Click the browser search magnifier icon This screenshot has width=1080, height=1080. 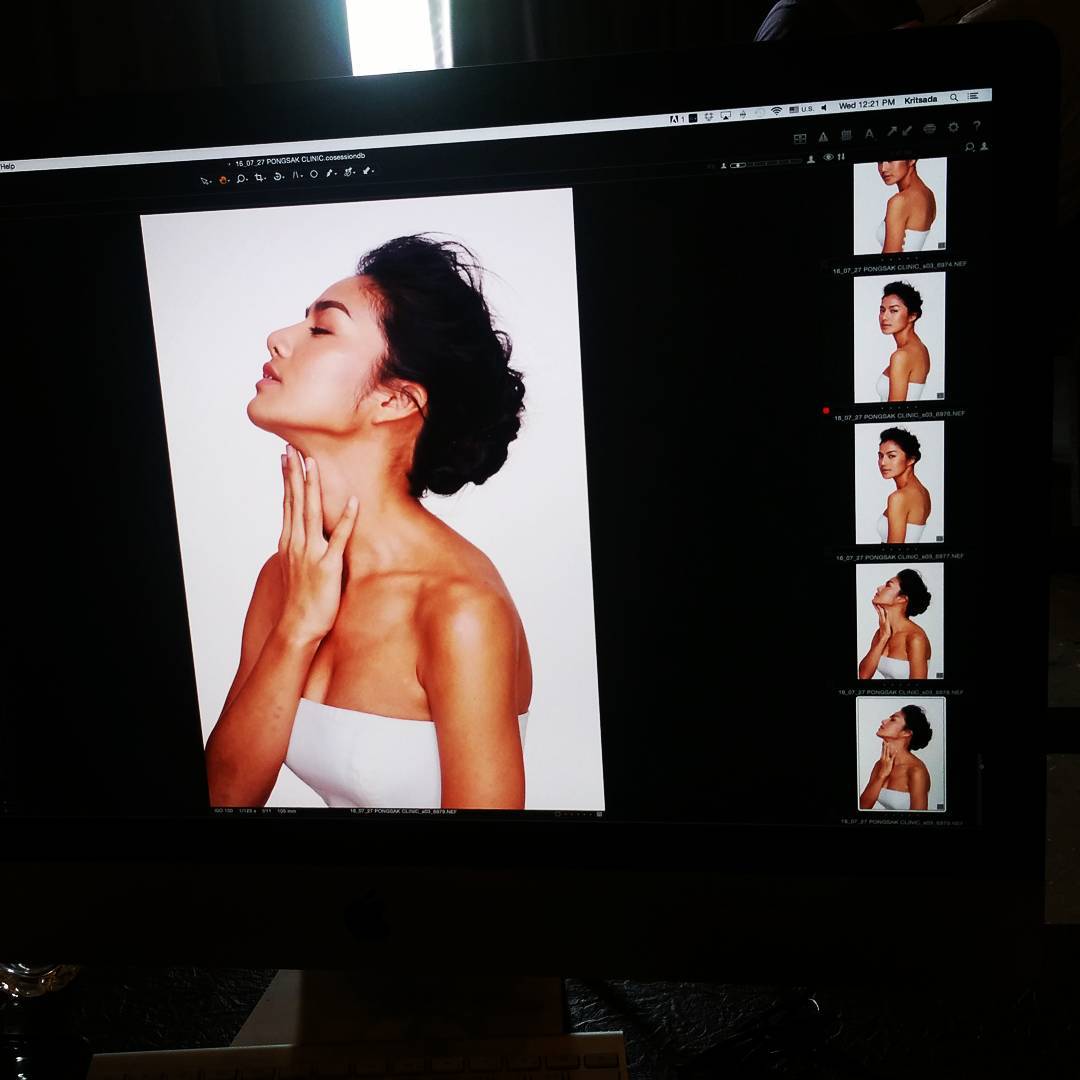[x=970, y=147]
